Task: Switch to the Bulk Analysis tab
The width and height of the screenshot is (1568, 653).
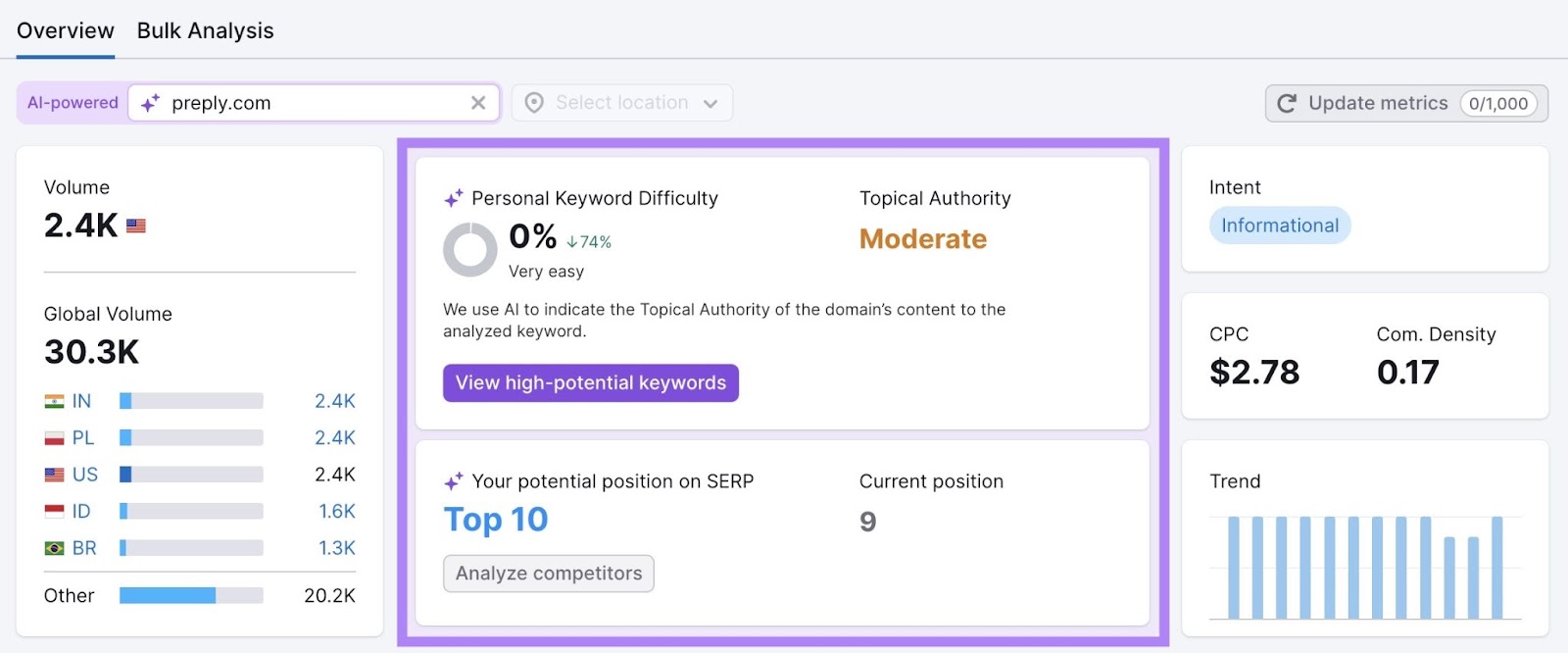Action: [x=205, y=30]
